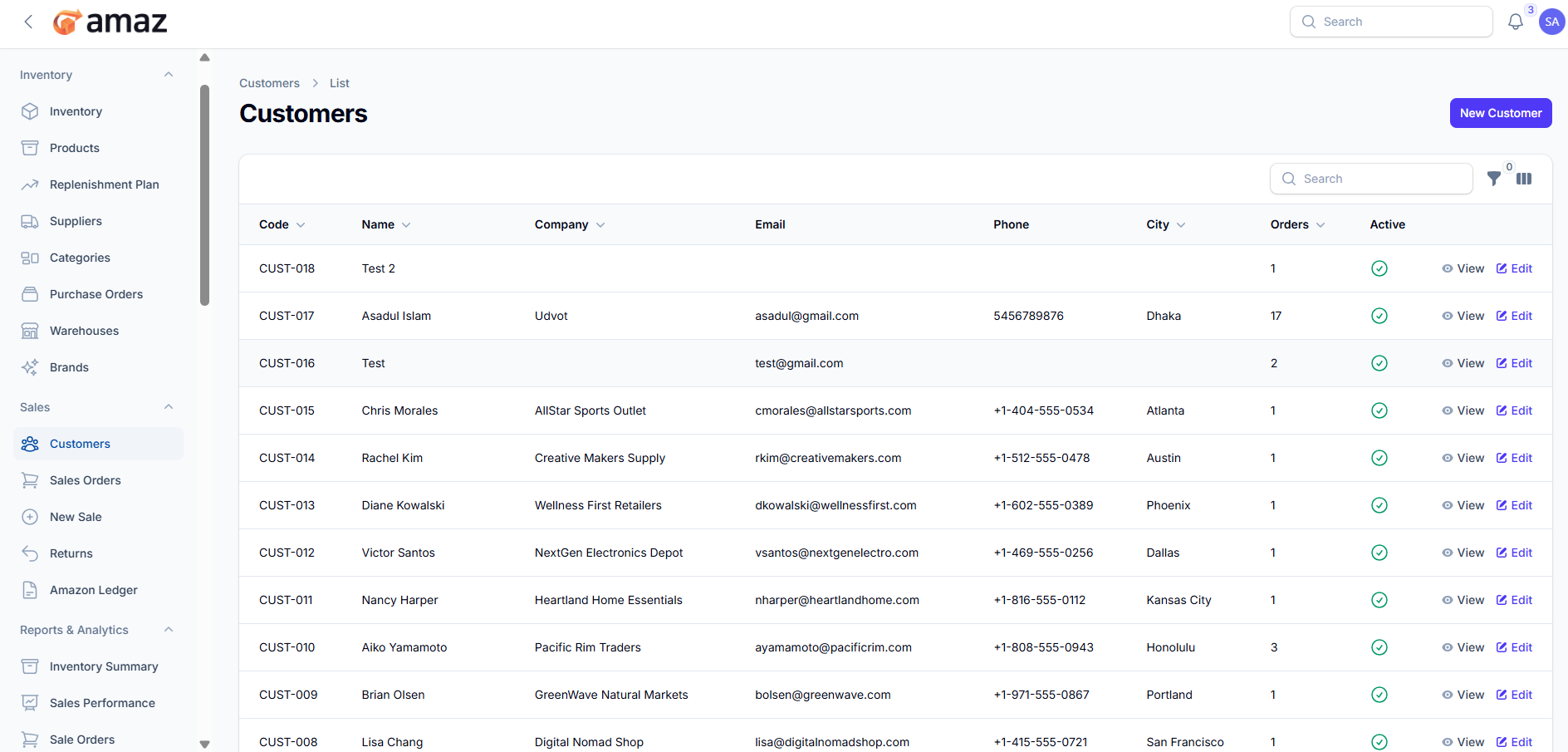Toggle the Active status of CUST-018

click(1379, 268)
